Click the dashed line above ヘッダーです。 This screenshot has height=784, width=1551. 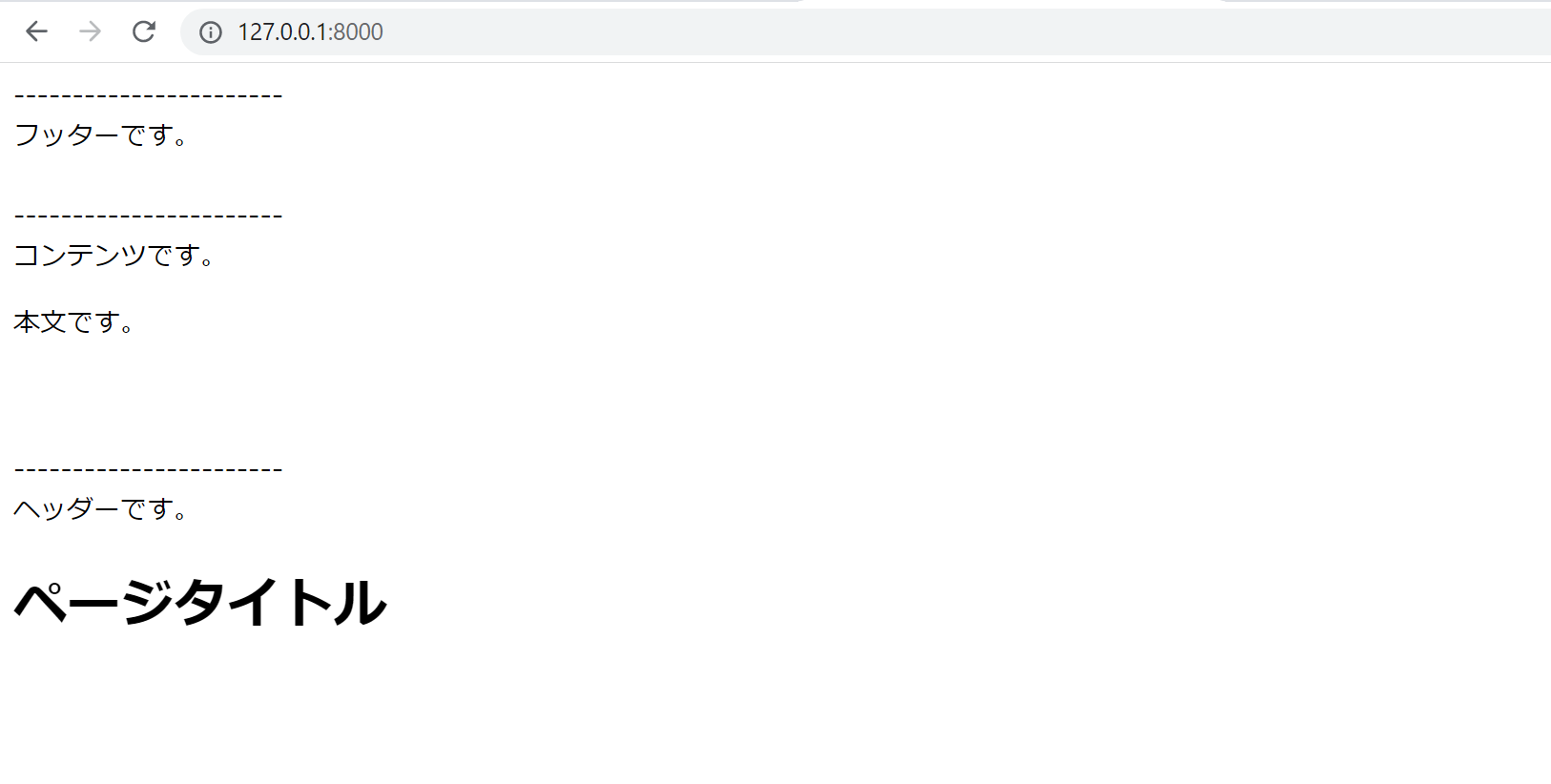pos(148,469)
